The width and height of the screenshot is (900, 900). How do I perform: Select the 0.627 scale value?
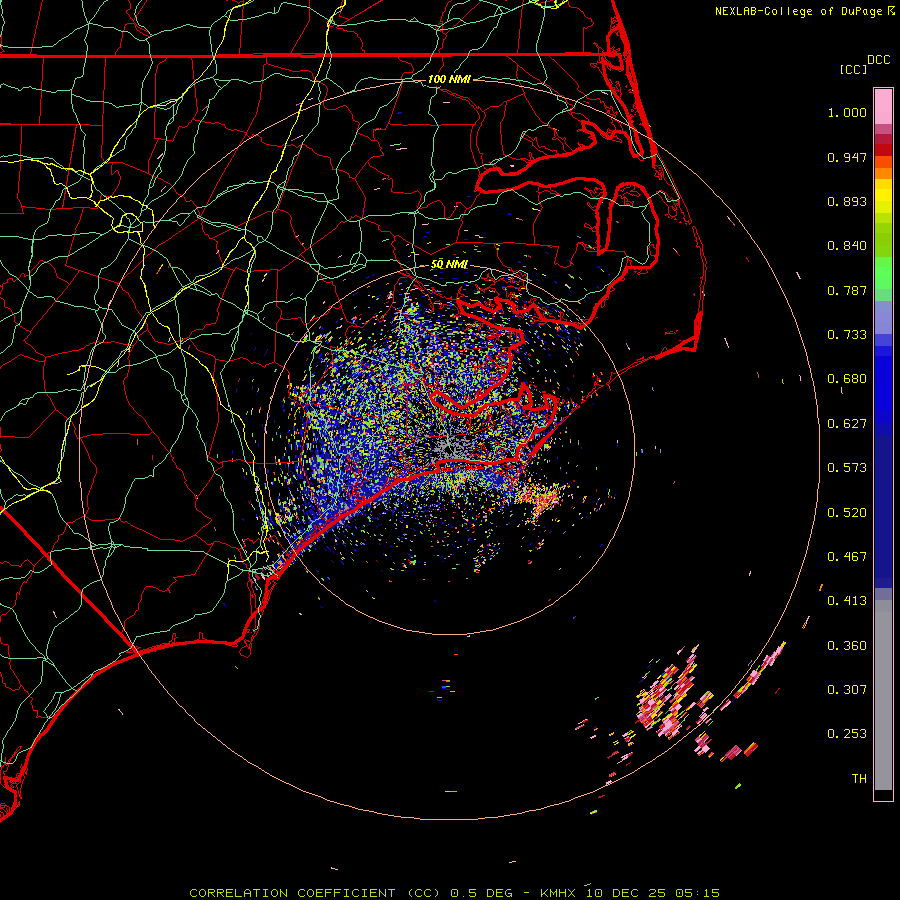847,424
